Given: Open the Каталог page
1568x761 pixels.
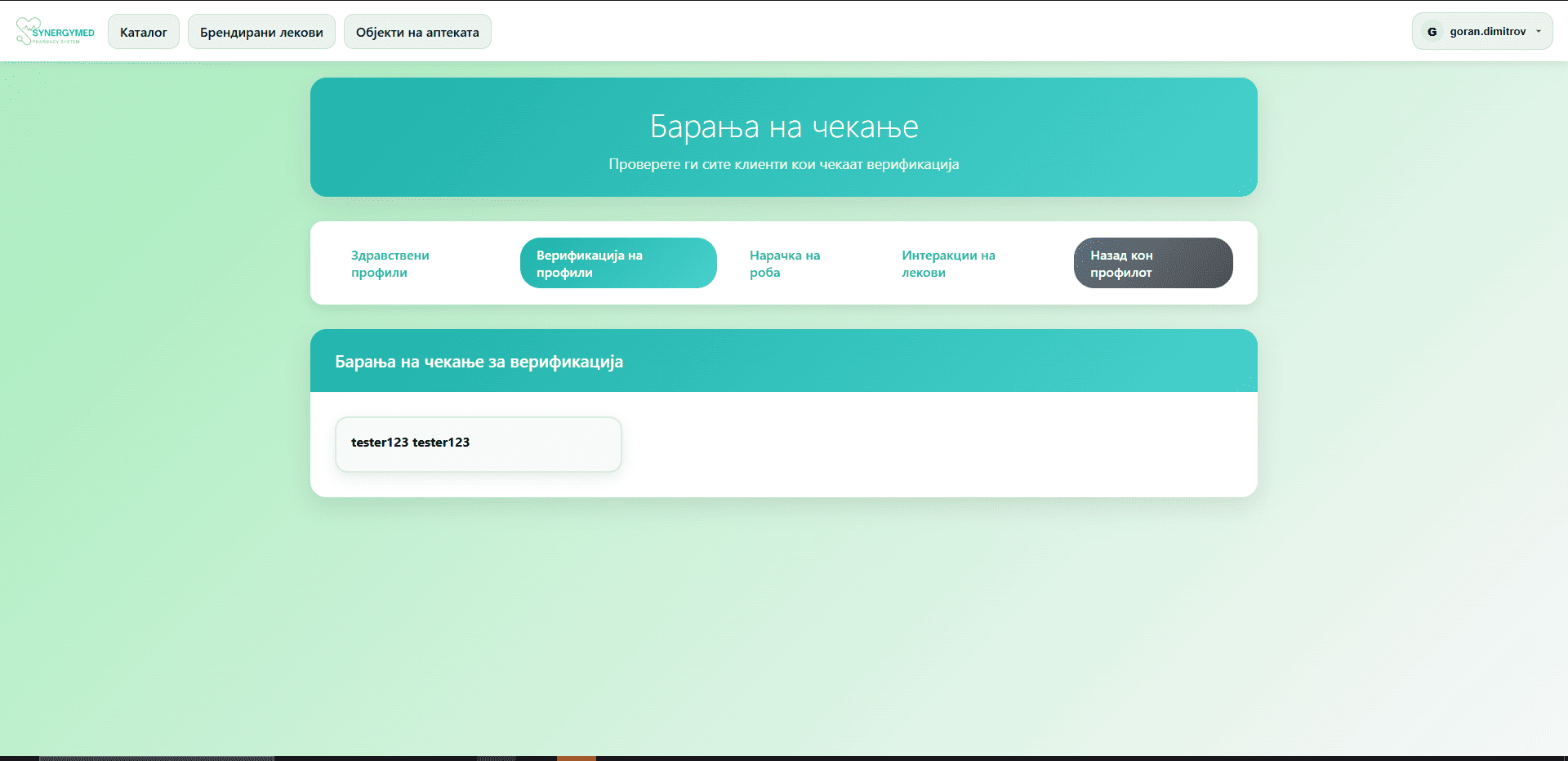Looking at the screenshot, I should [x=143, y=32].
